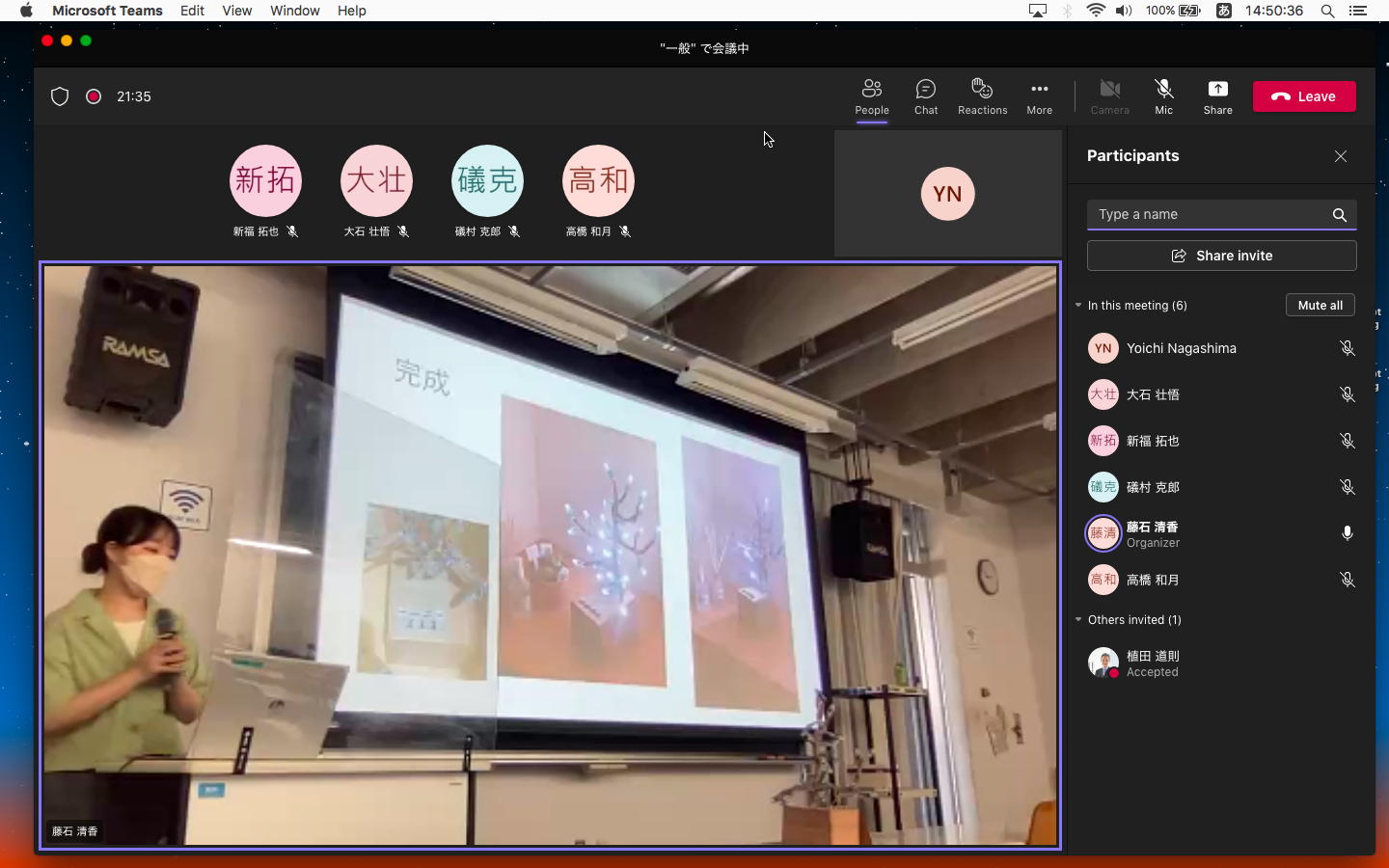Click Yoichi Nagashima's YN avatar in list
The height and width of the screenshot is (868, 1389).
tap(1103, 348)
